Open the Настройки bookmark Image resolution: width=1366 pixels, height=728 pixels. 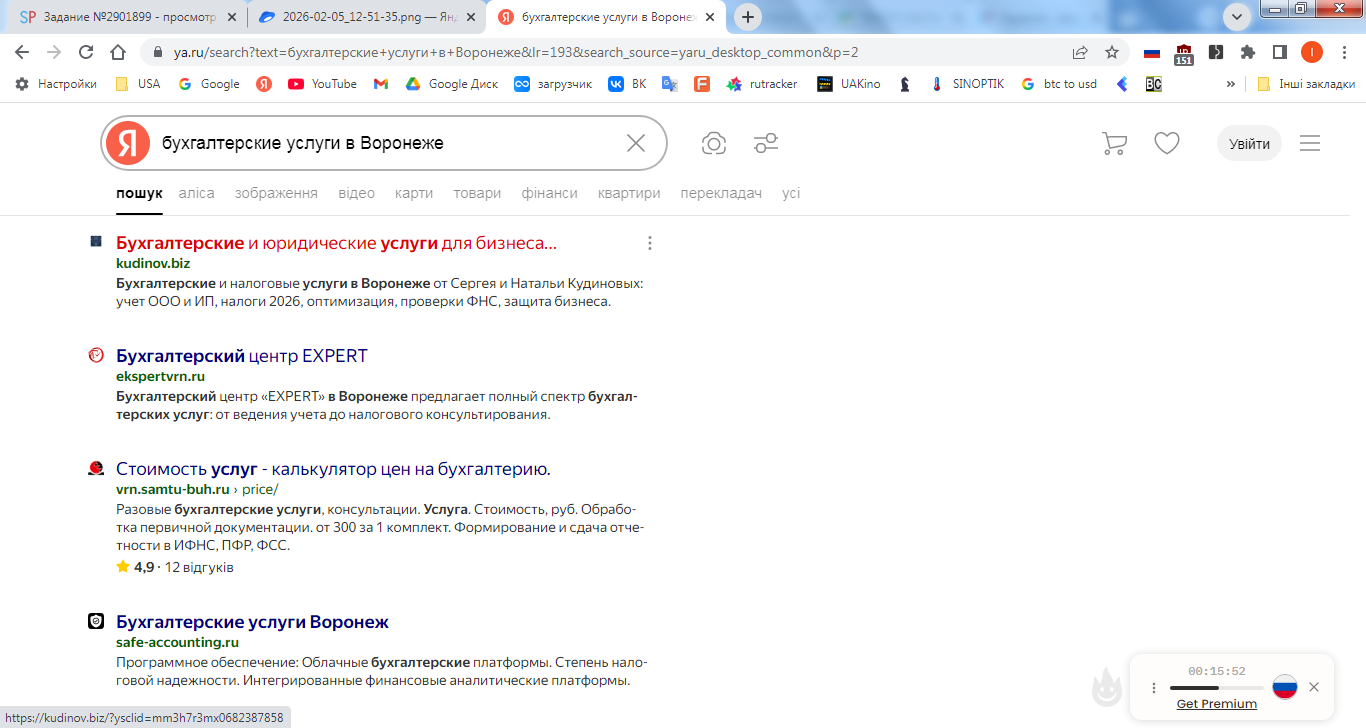click(56, 84)
